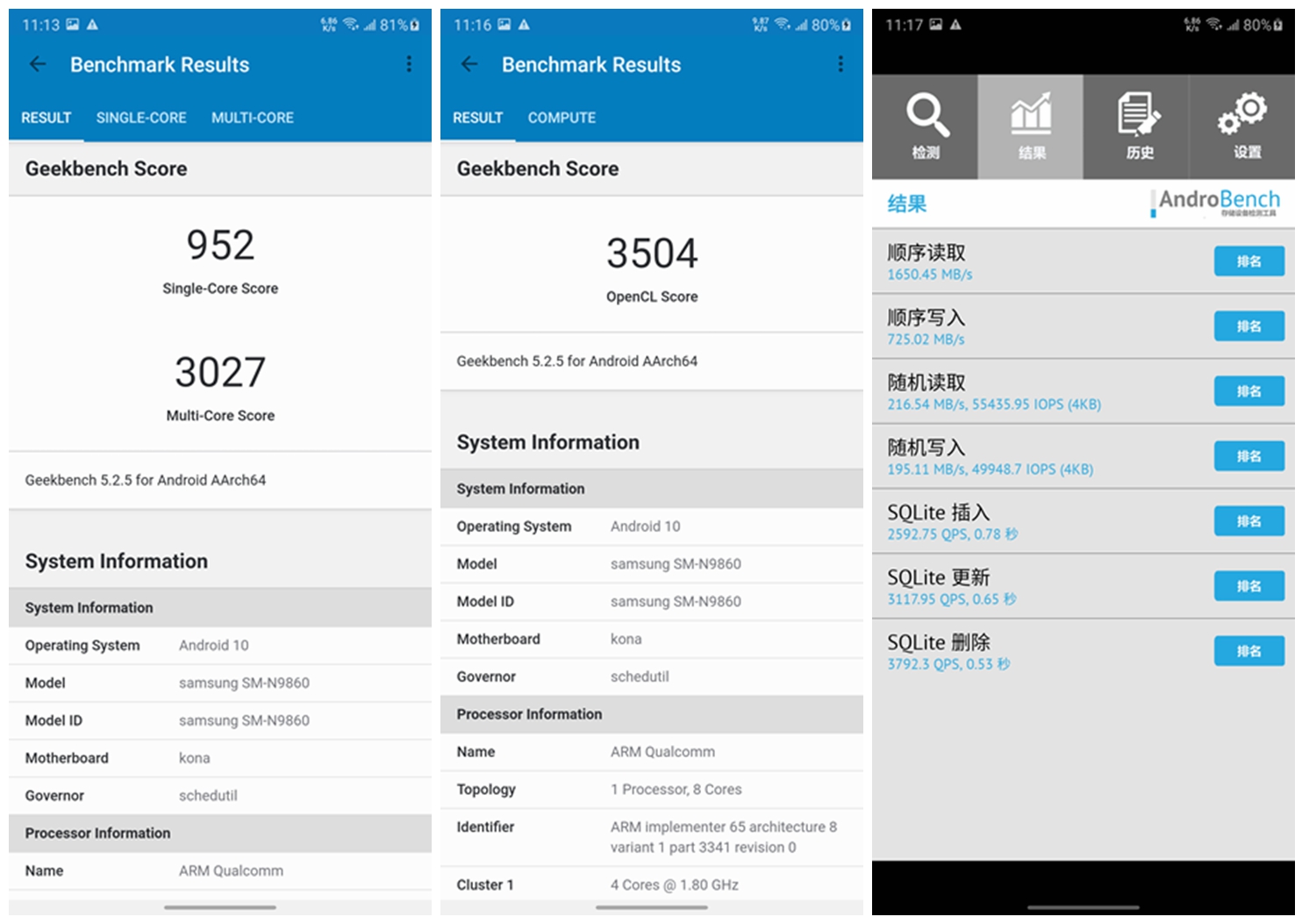The width and height of the screenshot is (1302, 924).
Task: Open the three-dot menu on the Single-Core/Multi-Core results screen
Action: click(x=409, y=64)
